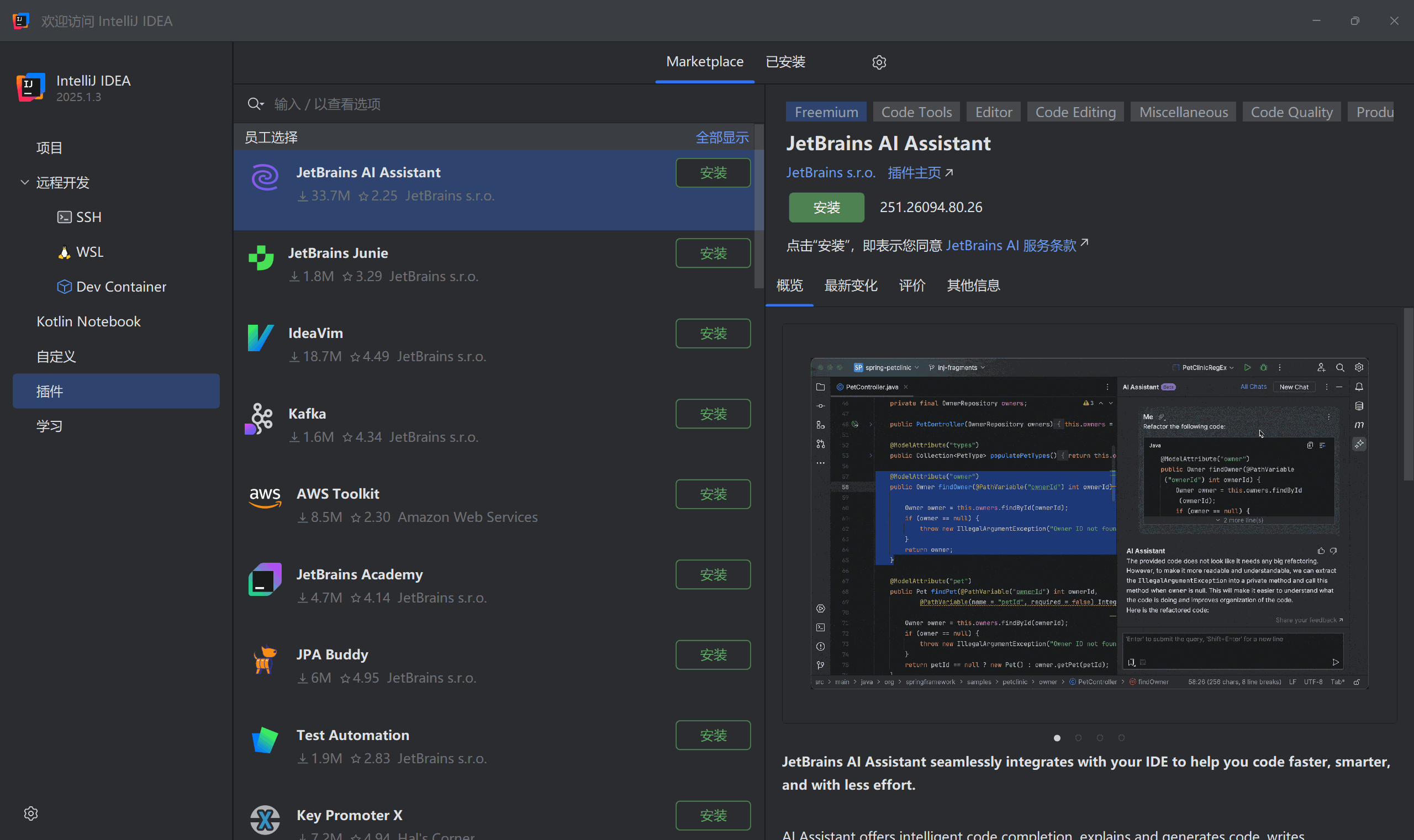Click the search magnifier options icon
Screen dimensions: 1414x840
click(x=255, y=104)
